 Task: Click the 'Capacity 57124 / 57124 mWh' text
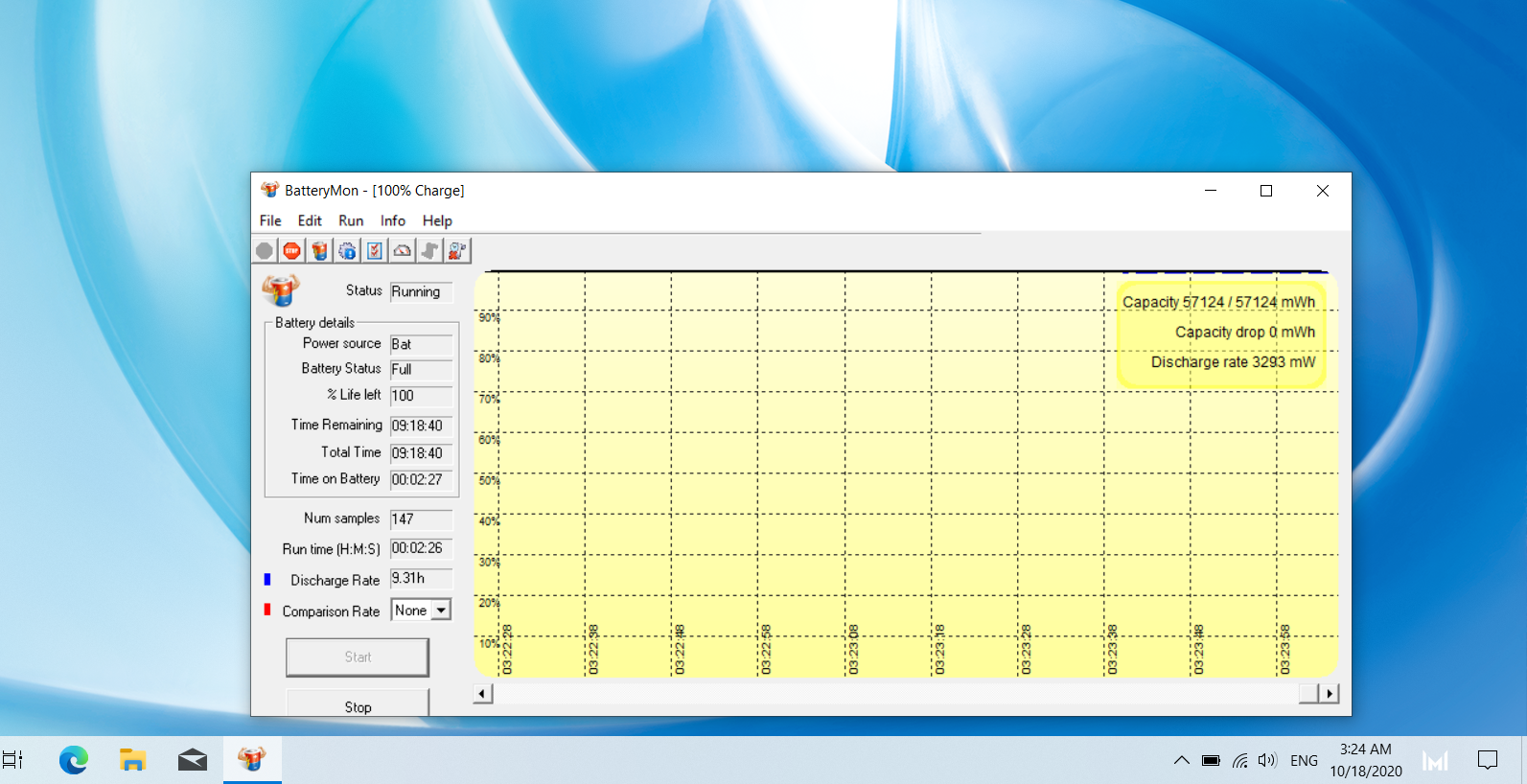coord(1219,302)
